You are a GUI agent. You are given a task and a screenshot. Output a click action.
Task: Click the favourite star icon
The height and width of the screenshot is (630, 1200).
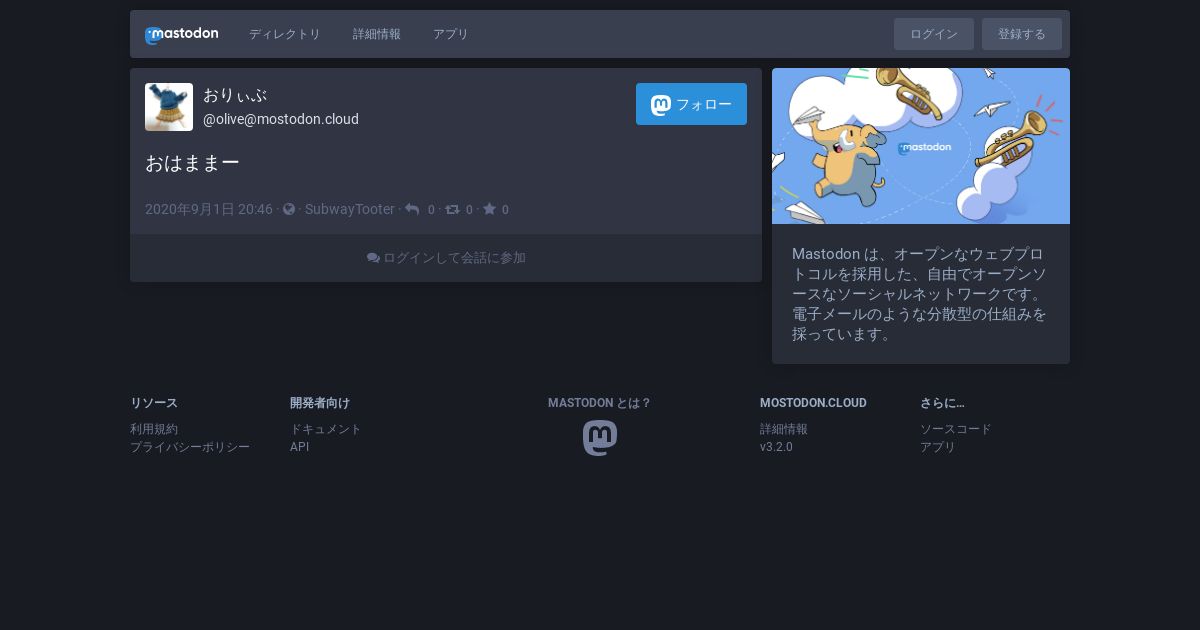489,209
